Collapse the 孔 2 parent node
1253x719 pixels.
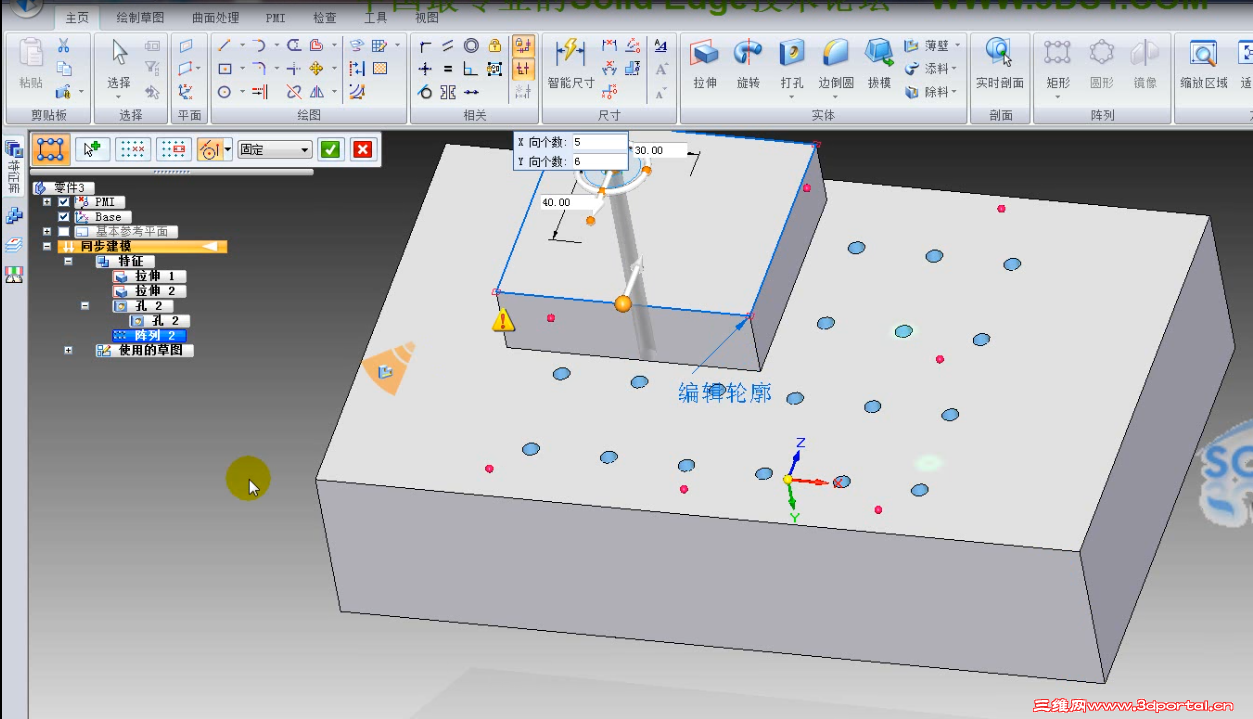click(86, 306)
